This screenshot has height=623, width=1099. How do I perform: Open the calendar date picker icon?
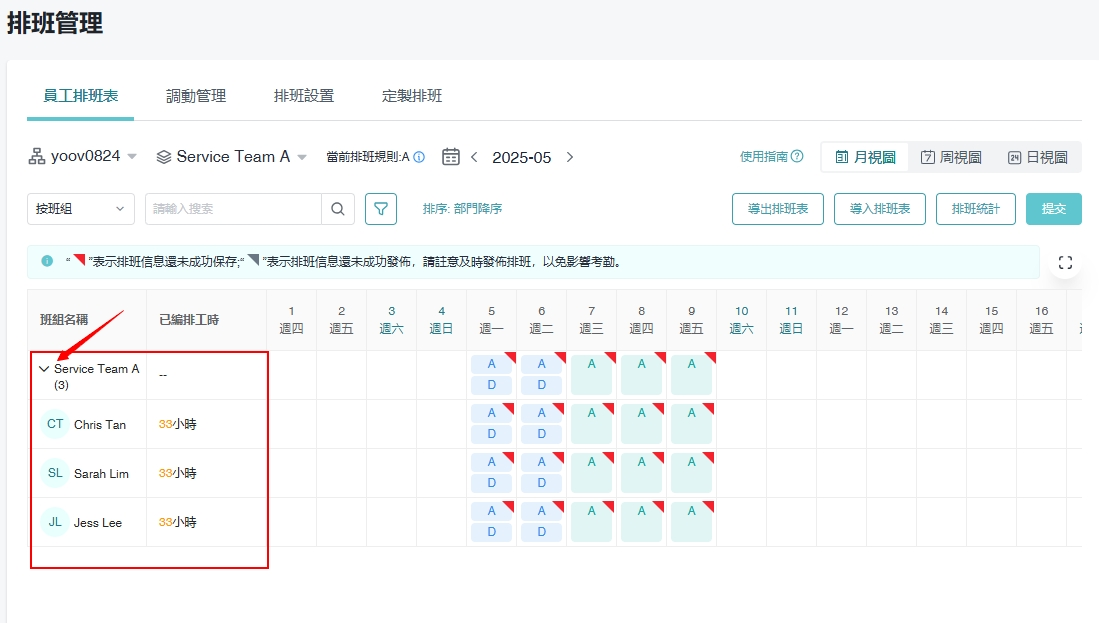click(x=451, y=157)
